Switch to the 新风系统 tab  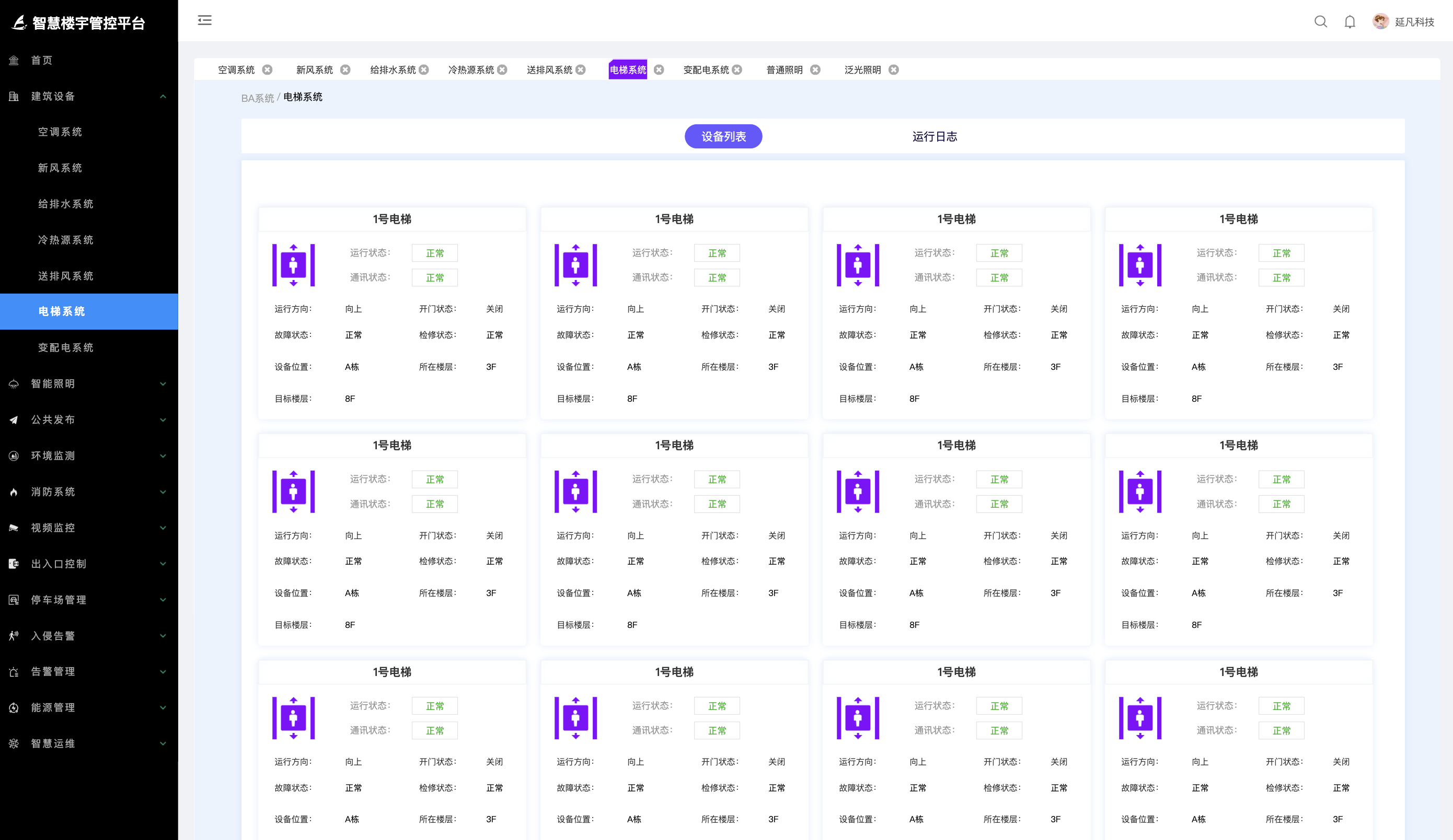(314, 69)
